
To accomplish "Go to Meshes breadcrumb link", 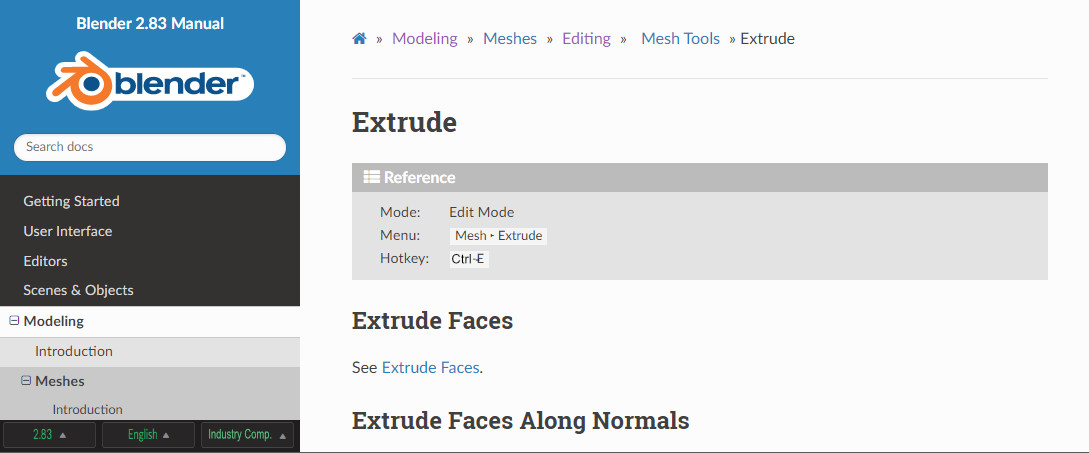I will 510,39.
